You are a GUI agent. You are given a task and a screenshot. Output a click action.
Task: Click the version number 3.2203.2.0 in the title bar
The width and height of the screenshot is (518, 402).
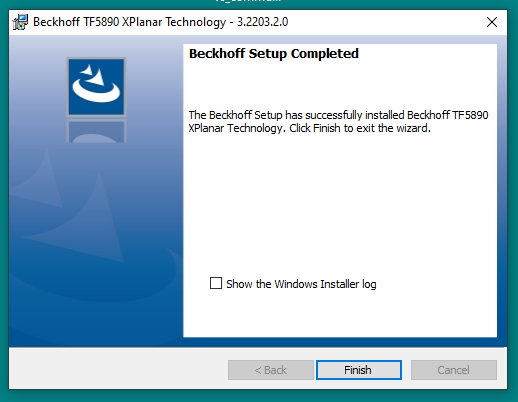(x=262, y=22)
